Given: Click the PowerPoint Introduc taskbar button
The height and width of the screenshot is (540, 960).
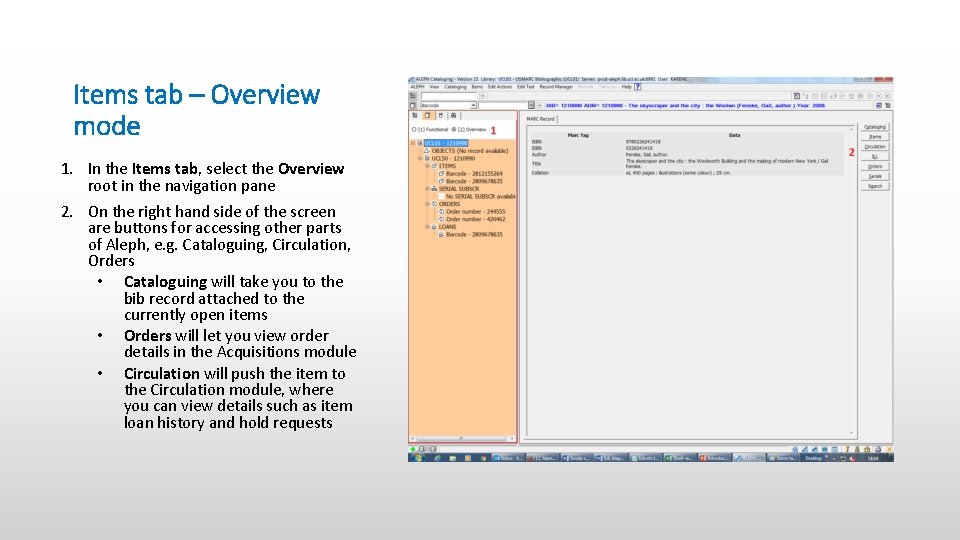Looking at the screenshot, I should tap(714, 458).
